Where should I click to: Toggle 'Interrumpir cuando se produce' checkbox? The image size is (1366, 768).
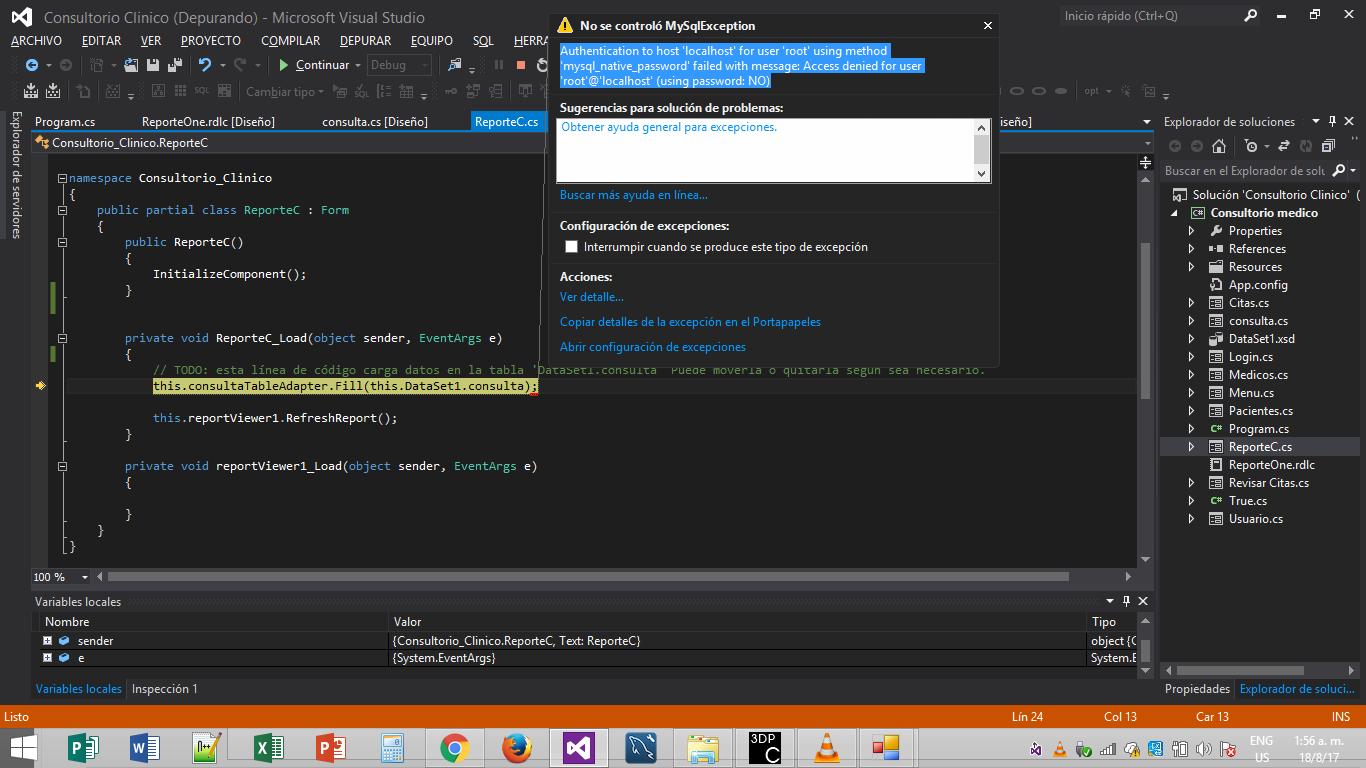point(572,247)
